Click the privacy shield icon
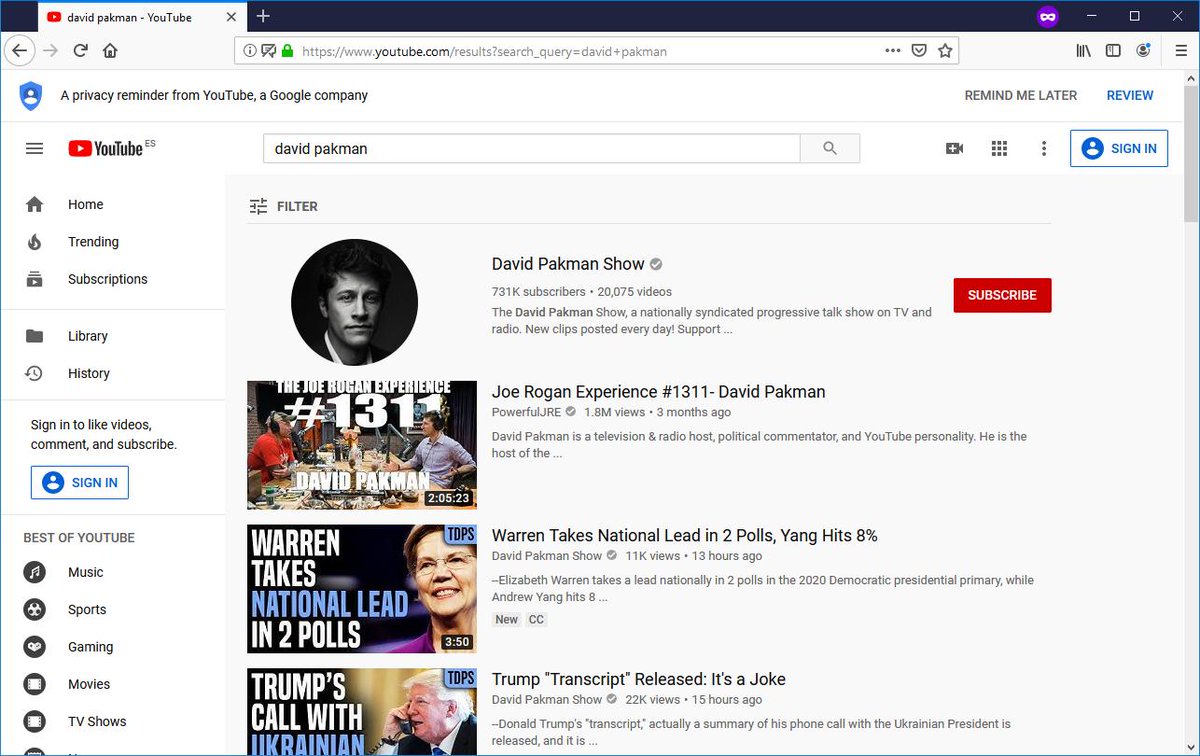1200x756 pixels. (31, 96)
